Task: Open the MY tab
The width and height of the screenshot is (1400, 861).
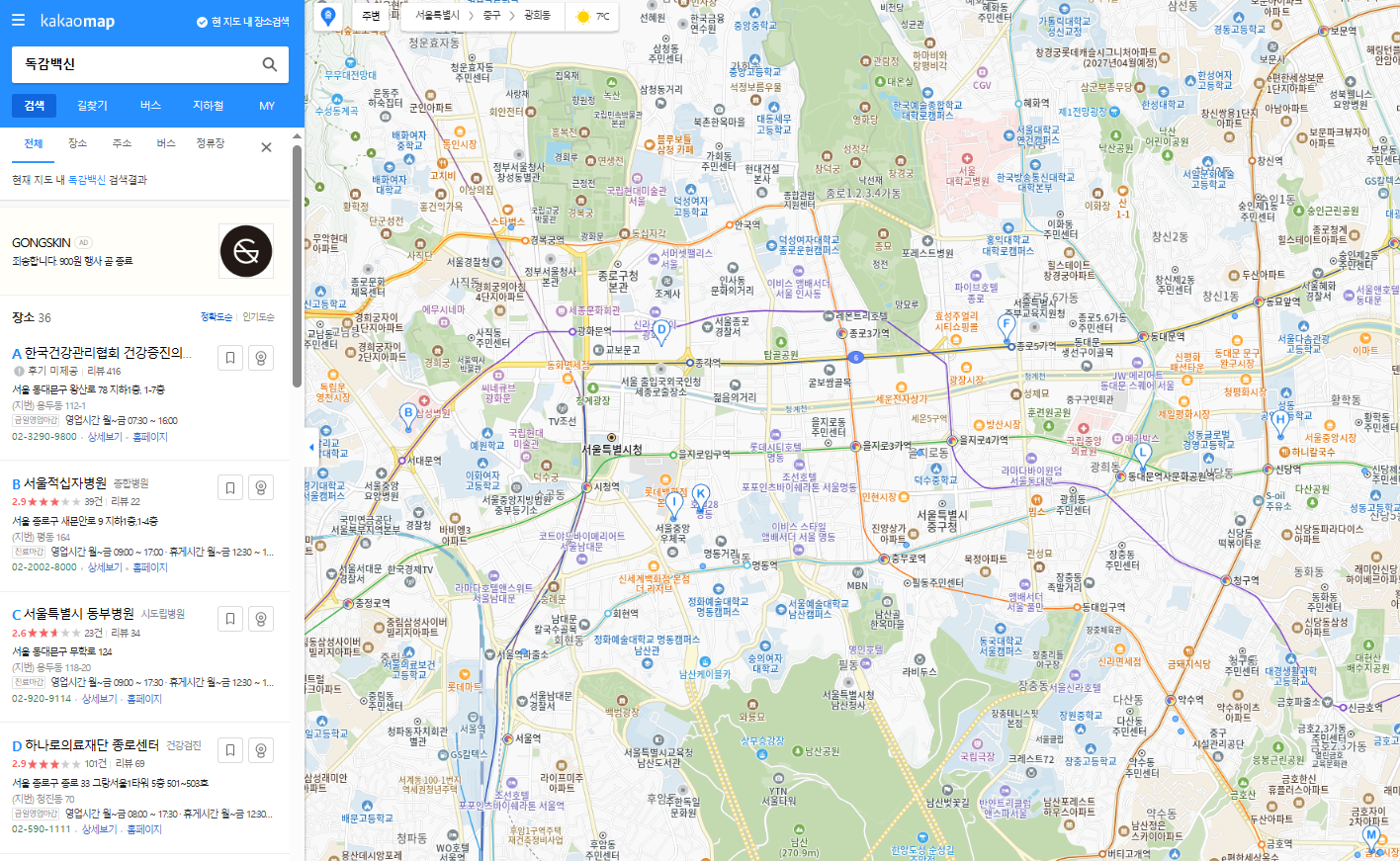Action: 267,106
